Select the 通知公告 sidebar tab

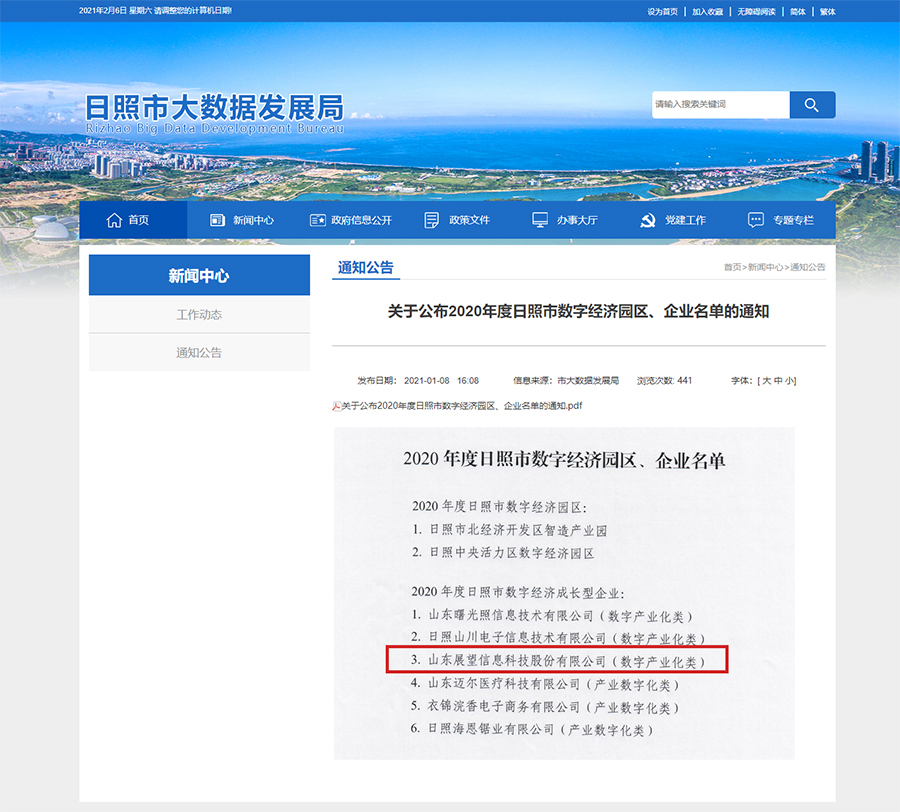click(x=199, y=352)
